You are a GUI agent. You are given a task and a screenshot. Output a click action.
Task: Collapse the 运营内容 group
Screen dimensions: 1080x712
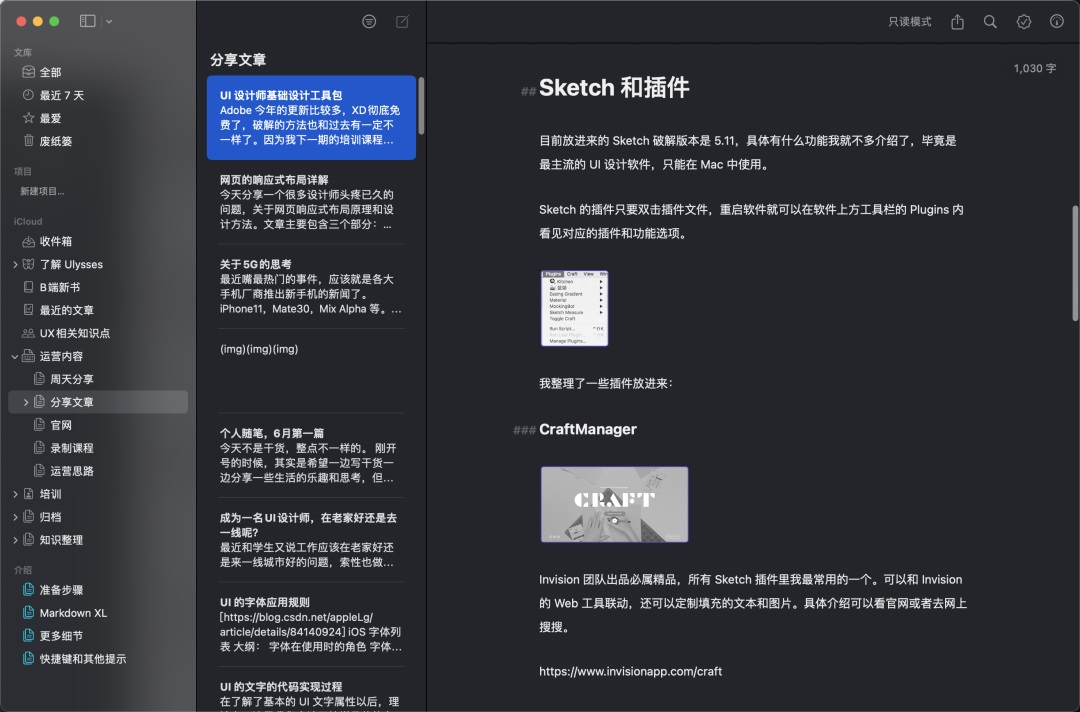coord(13,355)
